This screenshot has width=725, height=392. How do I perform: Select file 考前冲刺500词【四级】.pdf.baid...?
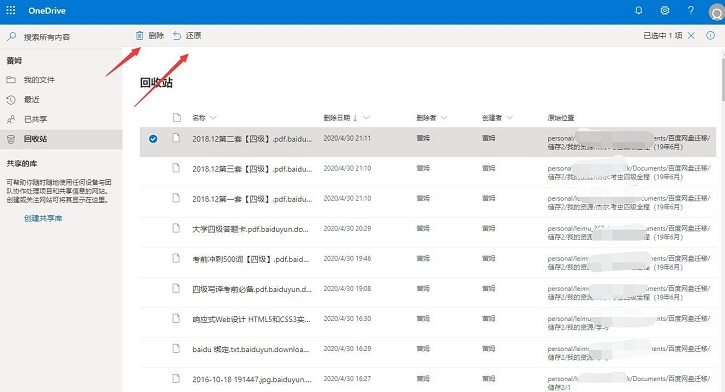click(250, 259)
